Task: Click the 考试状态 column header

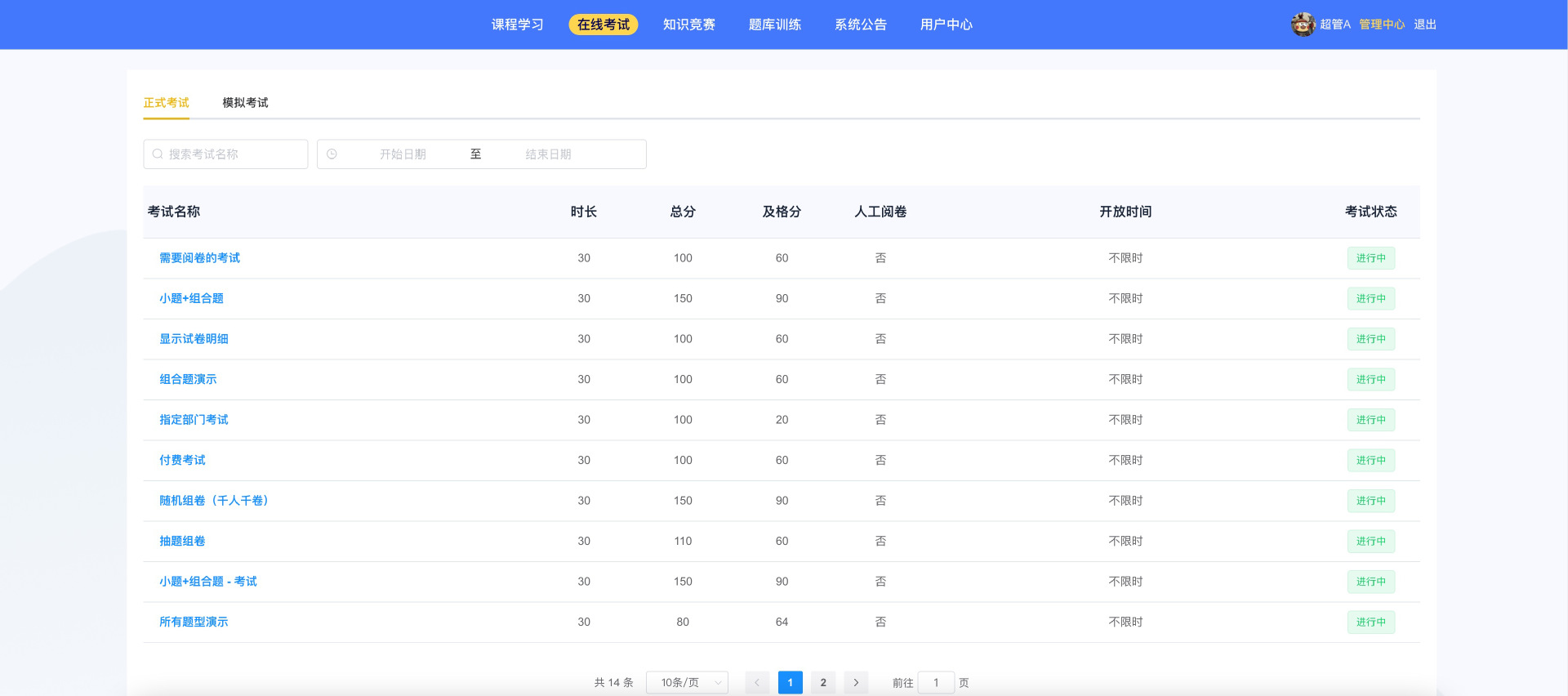Action: (1371, 212)
